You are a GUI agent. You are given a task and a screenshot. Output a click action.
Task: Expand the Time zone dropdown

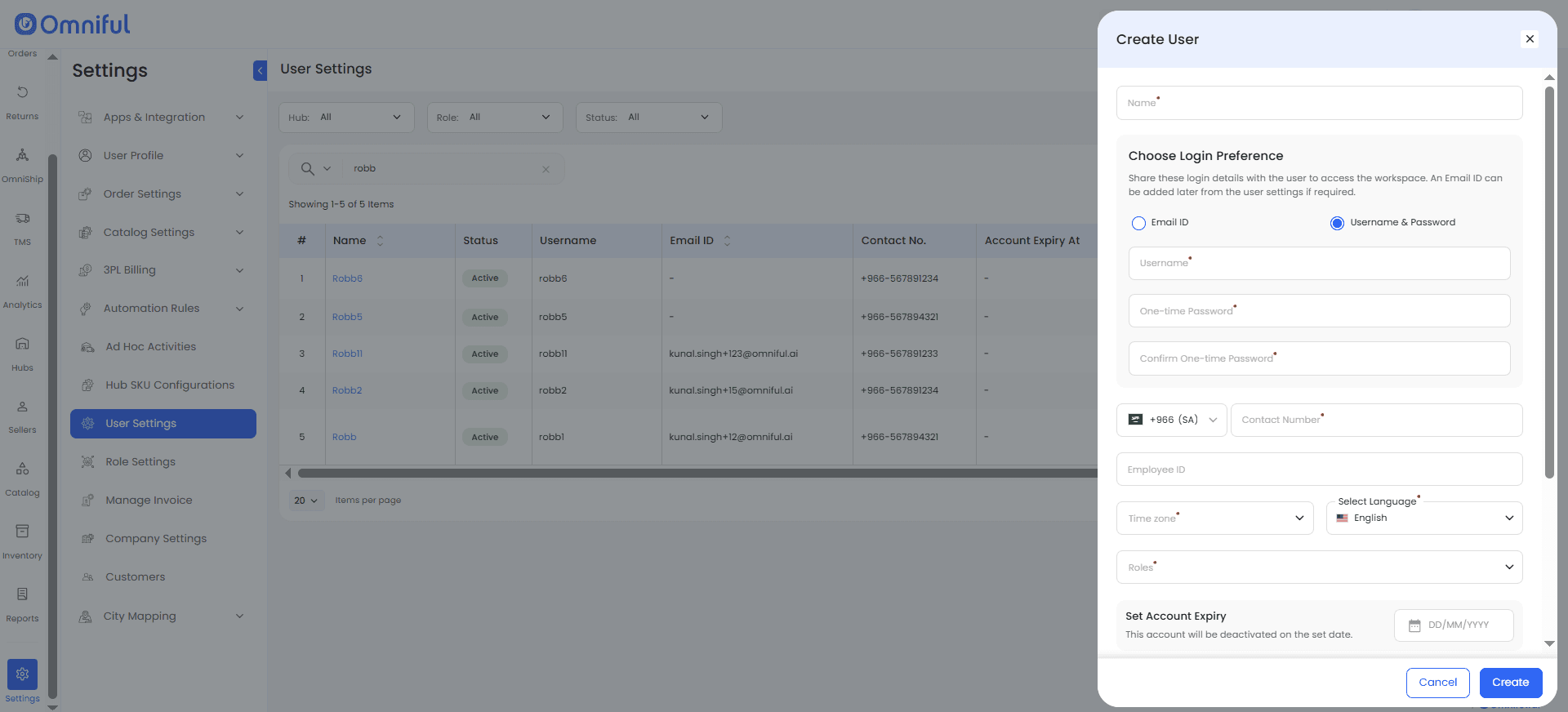click(1214, 518)
